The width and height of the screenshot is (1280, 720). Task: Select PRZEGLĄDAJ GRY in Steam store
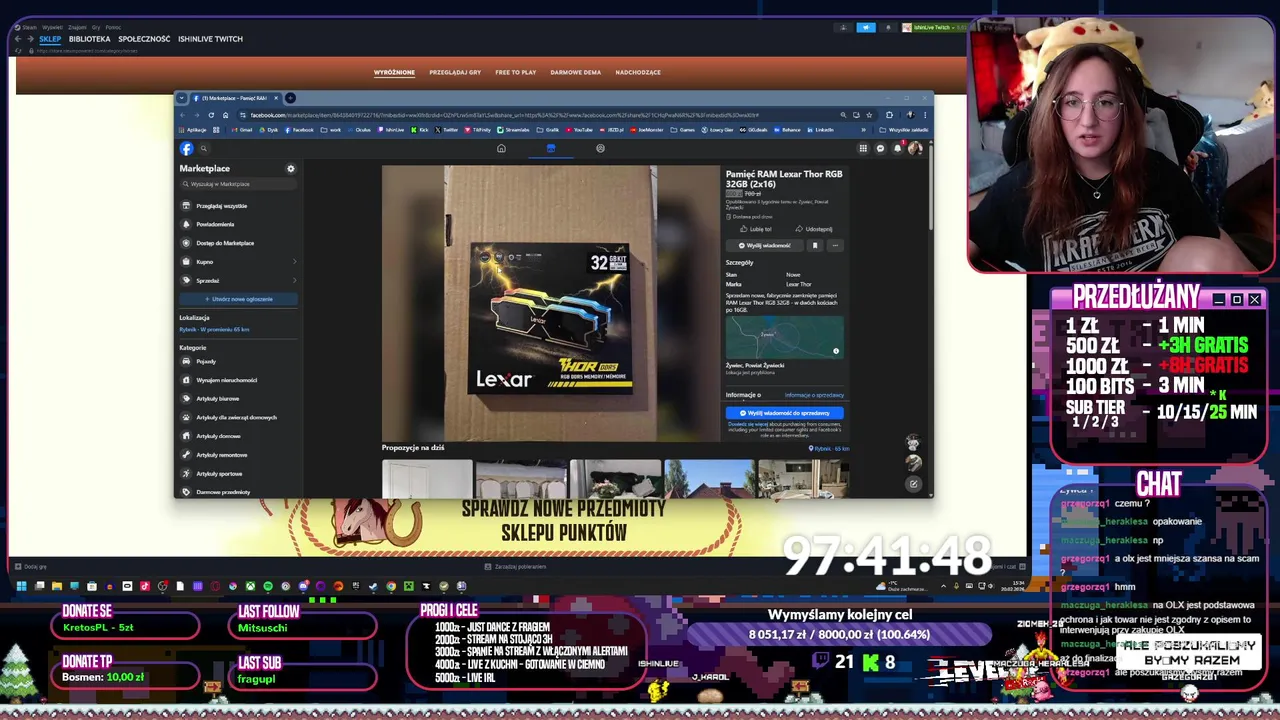[x=455, y=72]
